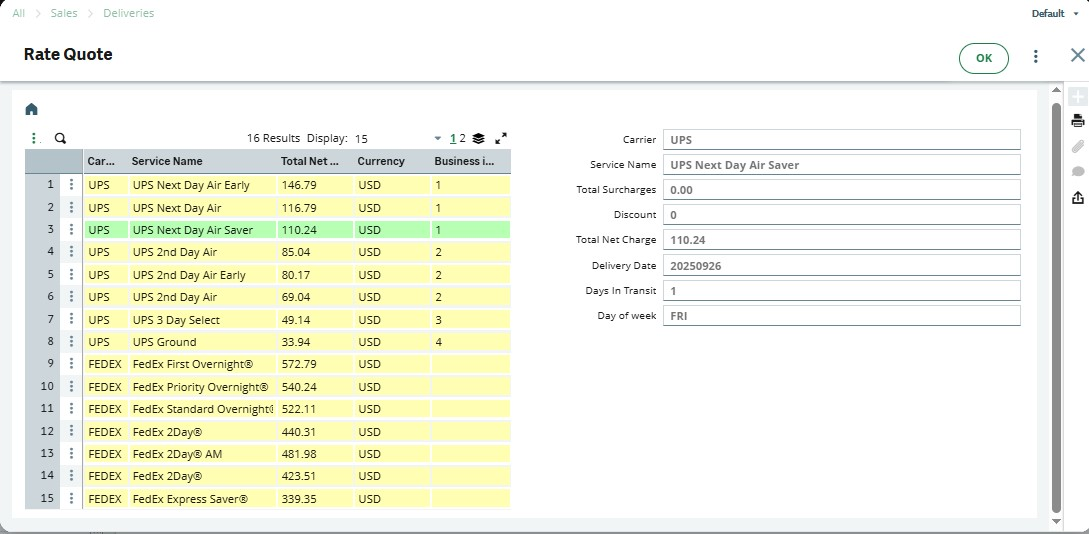The height and width of the screenshot is (534, 1089).
Task: Click the vertical scrollbar down arrow
Action: tap(1056, 521)
